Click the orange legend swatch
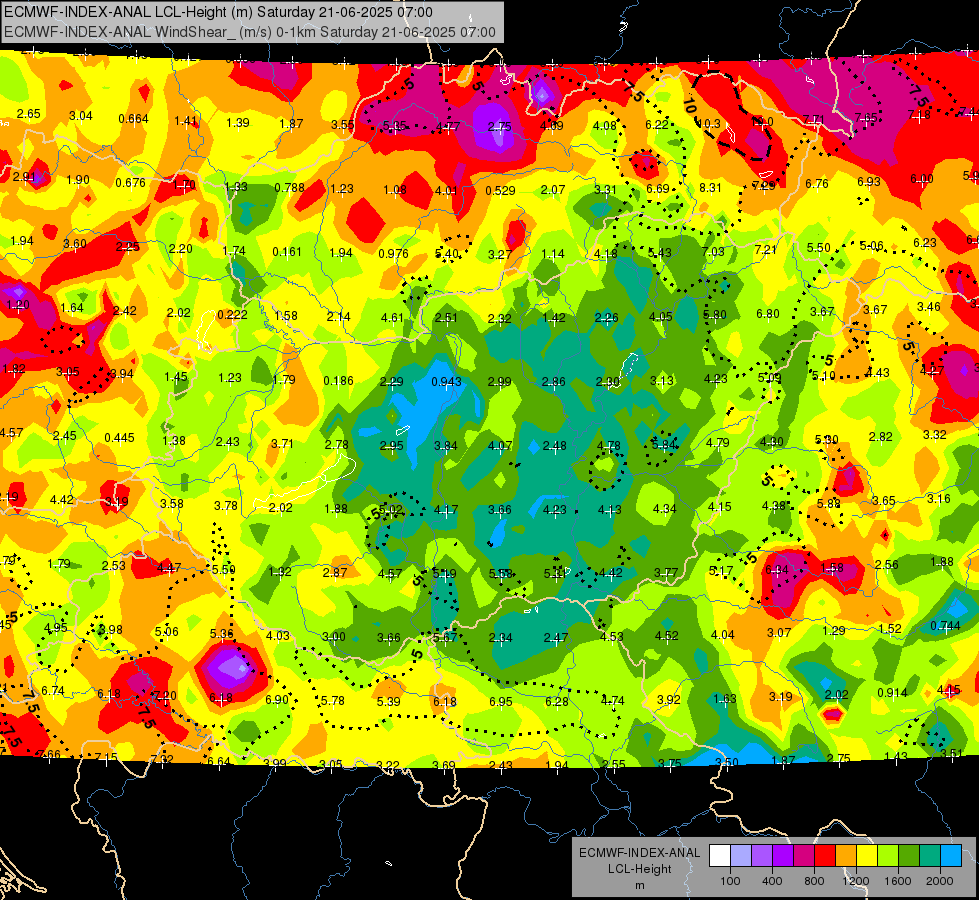Screen dimensions: 979x900 [846, 855]
